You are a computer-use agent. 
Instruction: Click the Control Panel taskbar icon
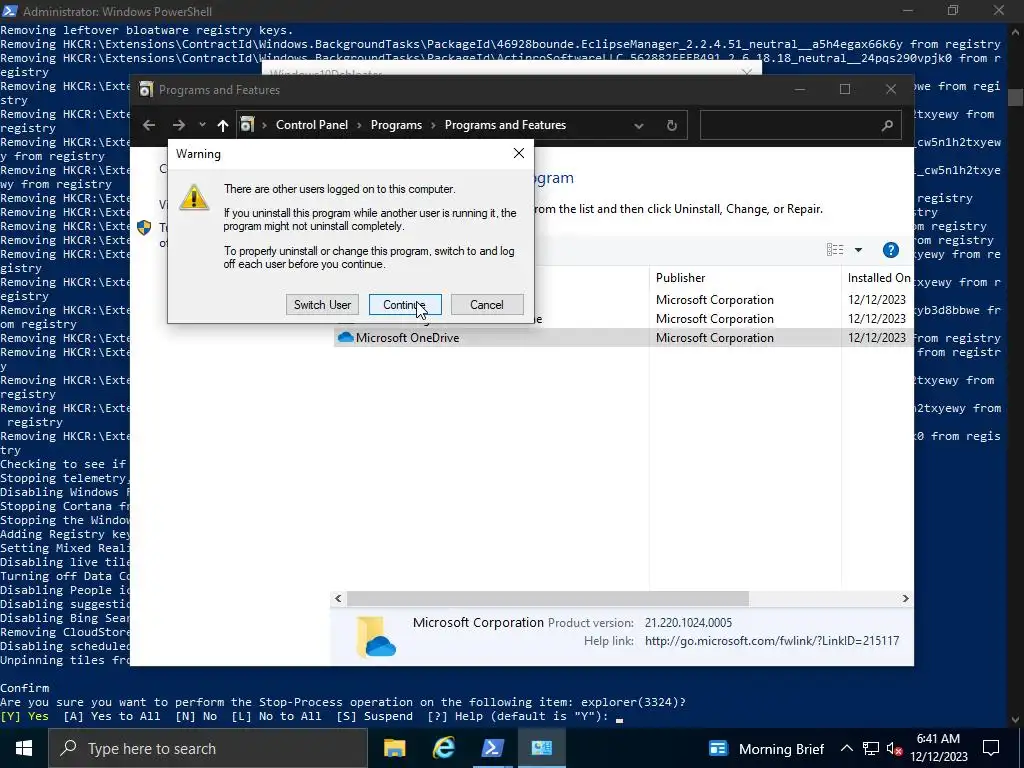click(x=541, y=748)
